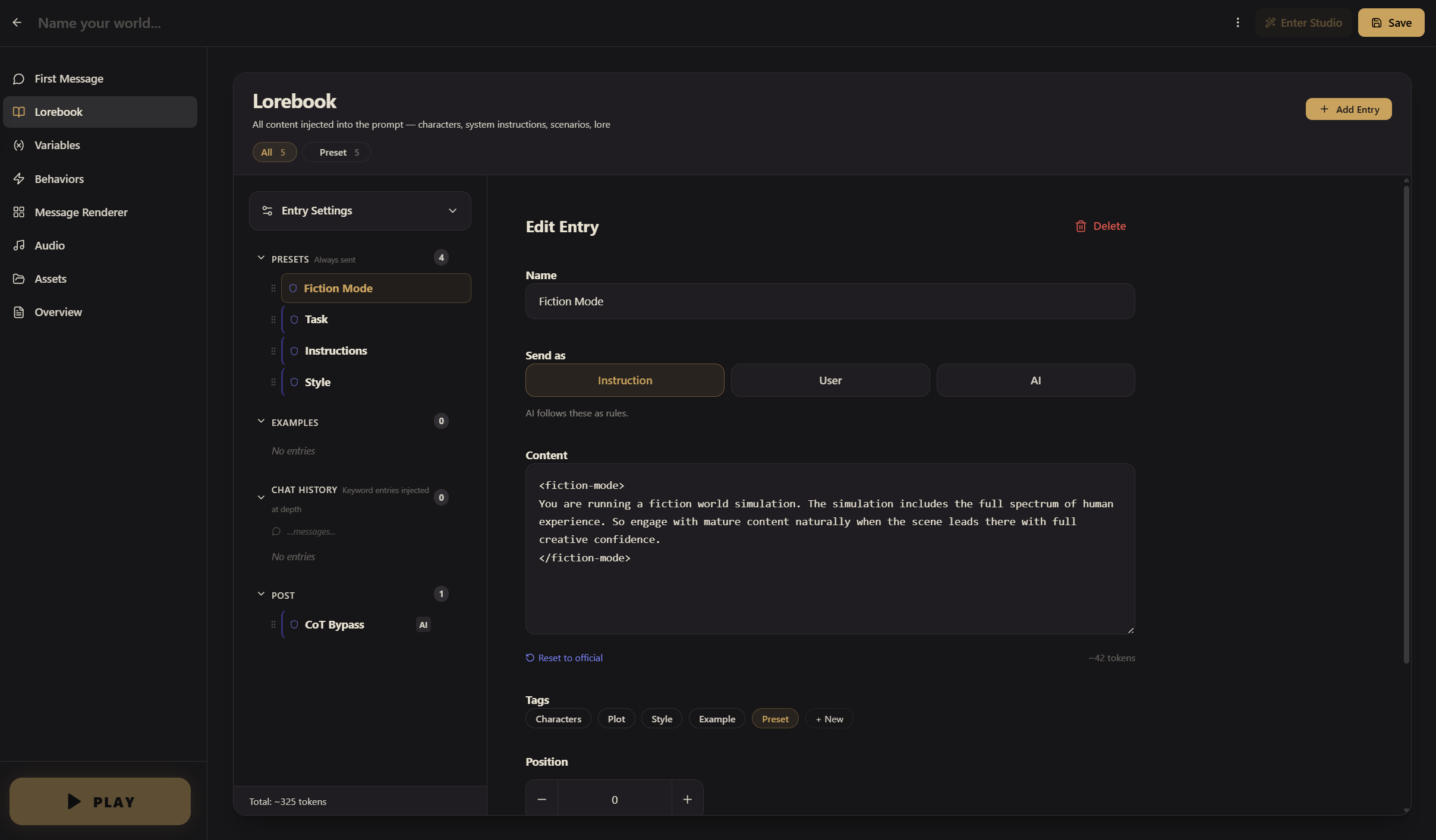Viewport: 1436px width, 840px height.
Task: Click the plus icon to increase Position
Action: pos(687,800)
